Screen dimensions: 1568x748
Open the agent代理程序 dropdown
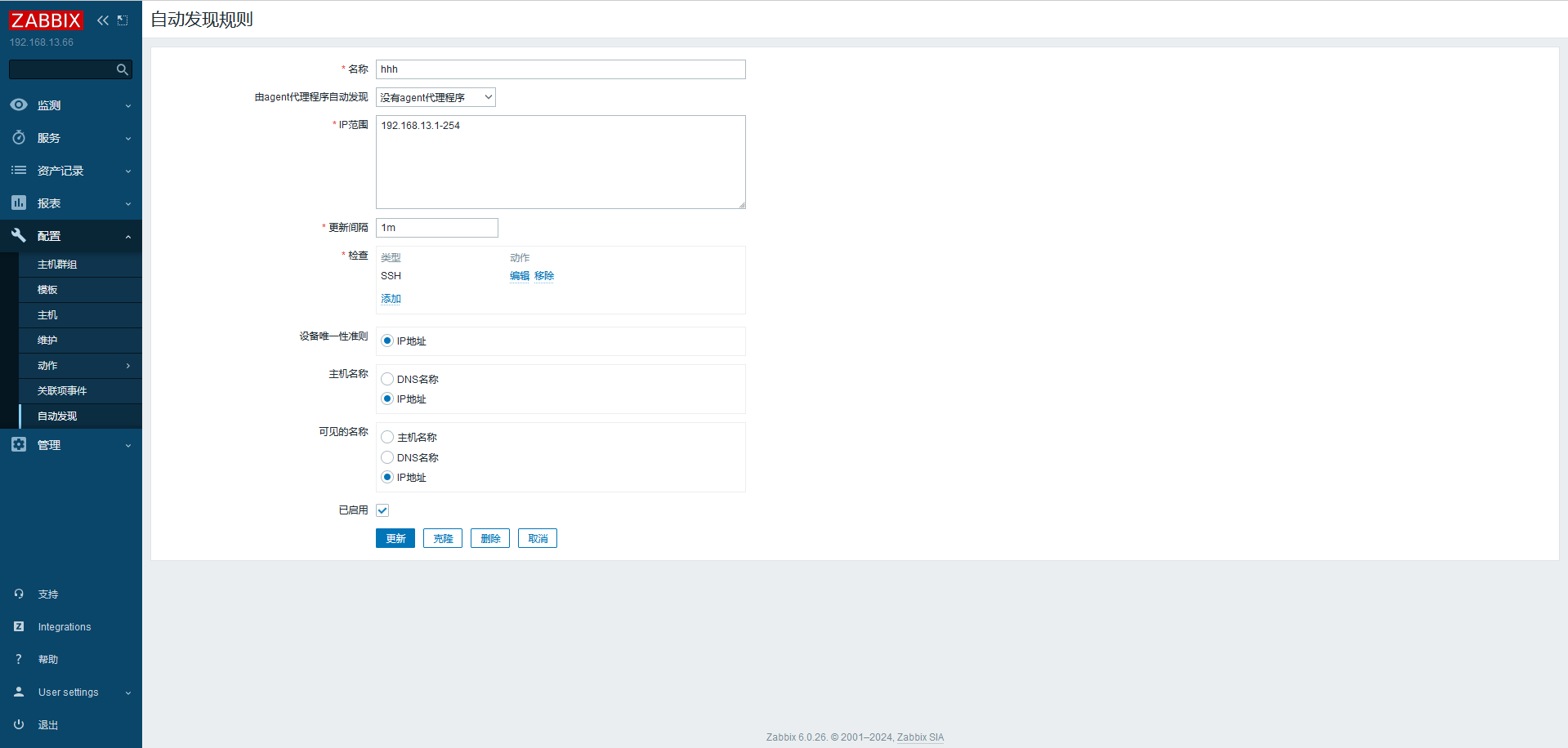[x=436, y=98]
